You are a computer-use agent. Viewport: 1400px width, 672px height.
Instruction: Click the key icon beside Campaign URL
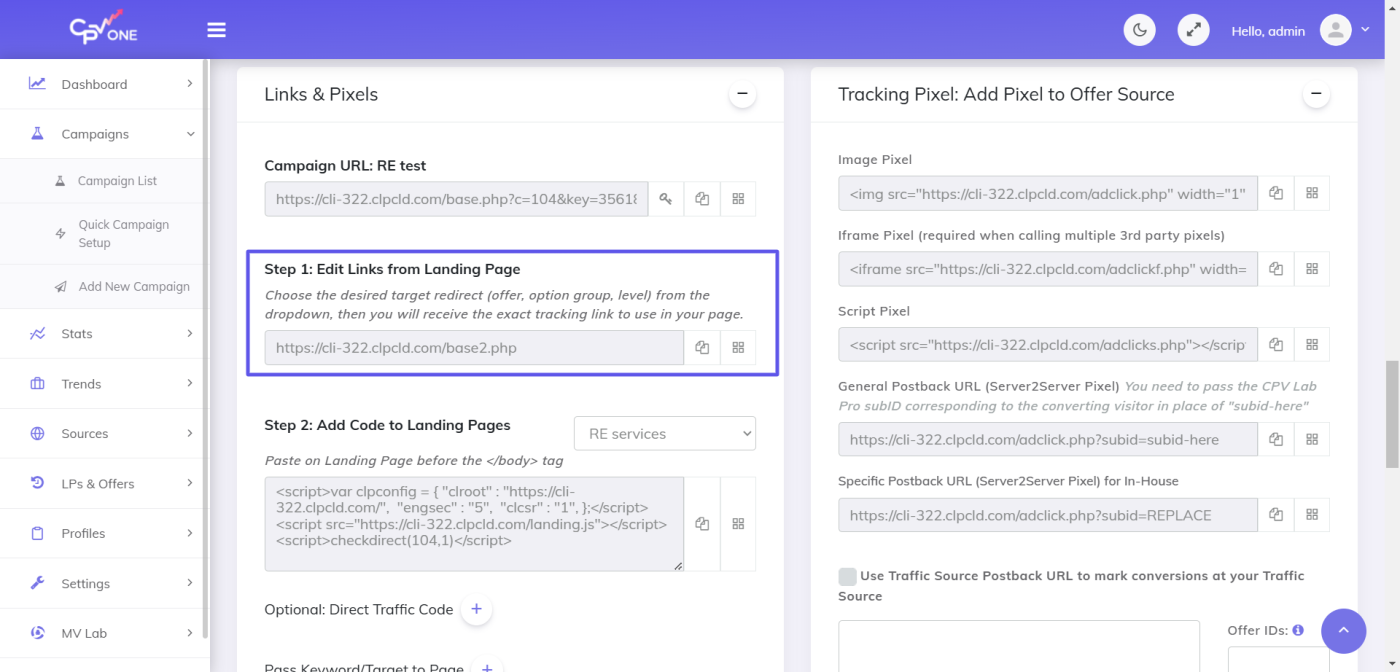(x=666, y=199)
